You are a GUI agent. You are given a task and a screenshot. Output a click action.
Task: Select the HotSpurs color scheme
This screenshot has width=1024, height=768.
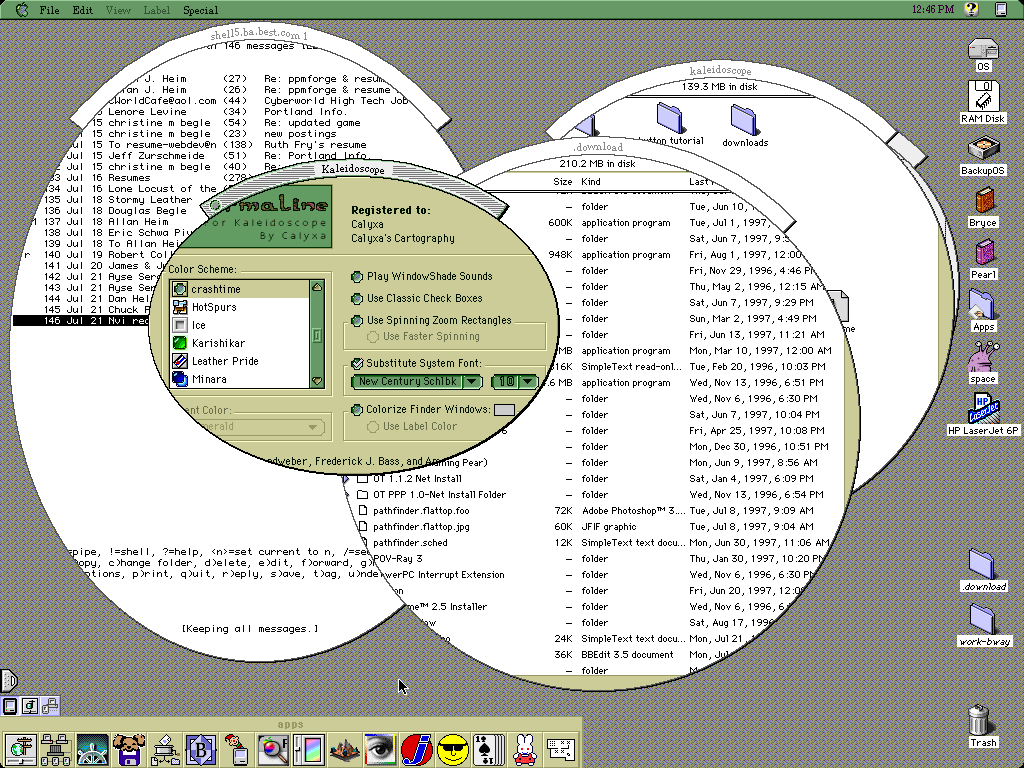coord(240,307)
